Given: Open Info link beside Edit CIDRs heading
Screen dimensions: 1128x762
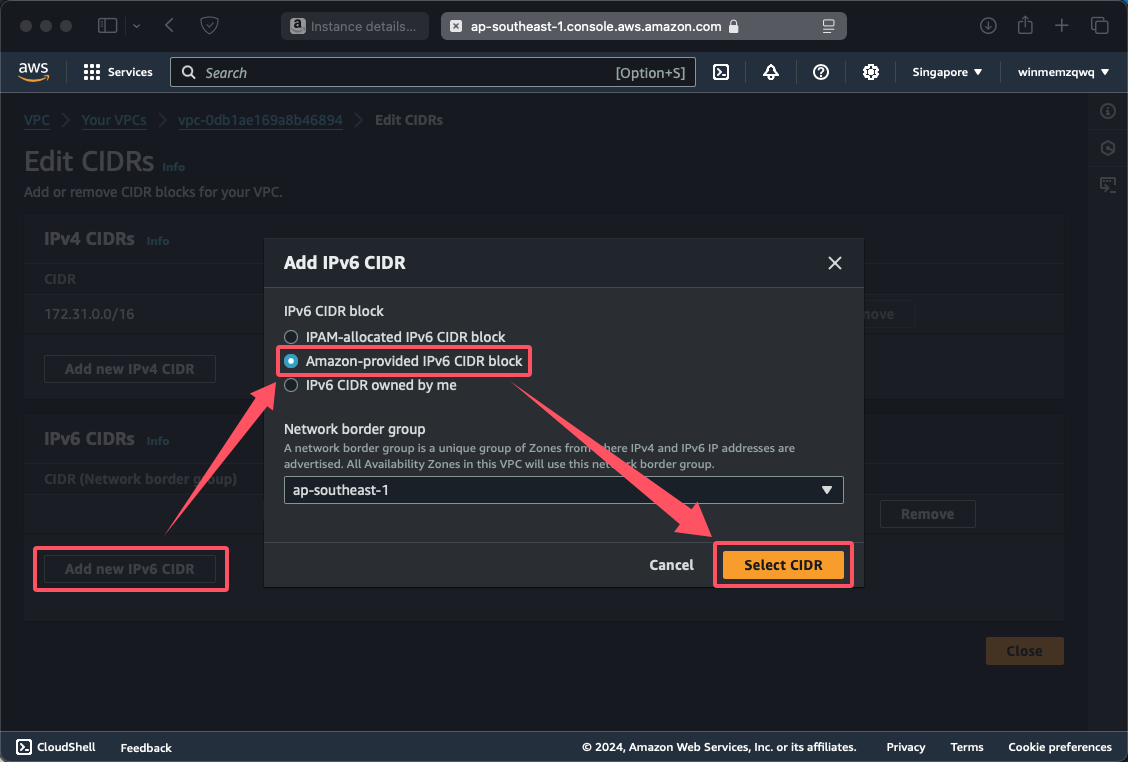Looking at the screenshot, I should click(173, 167).
